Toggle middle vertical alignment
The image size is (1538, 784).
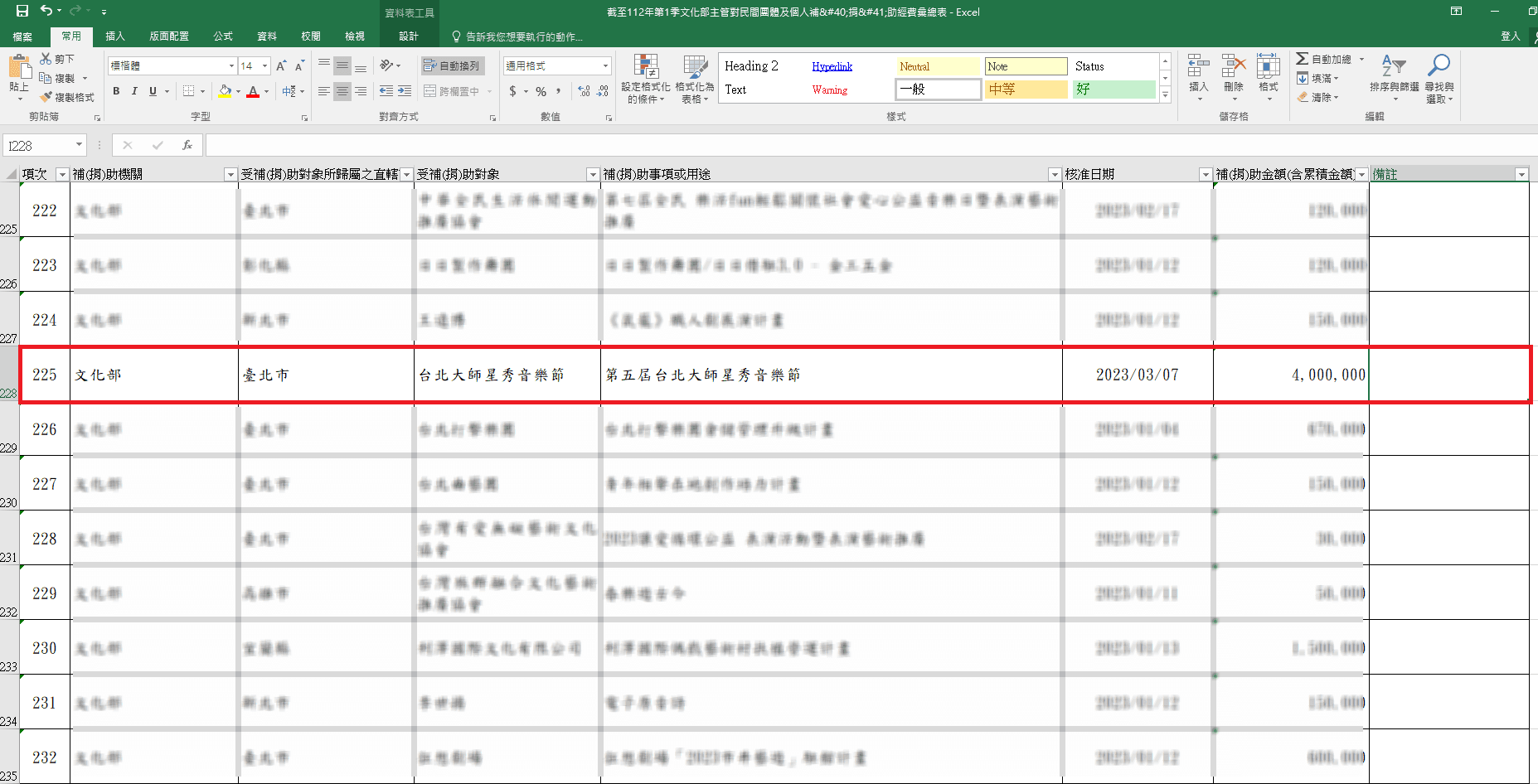(342, 65)
